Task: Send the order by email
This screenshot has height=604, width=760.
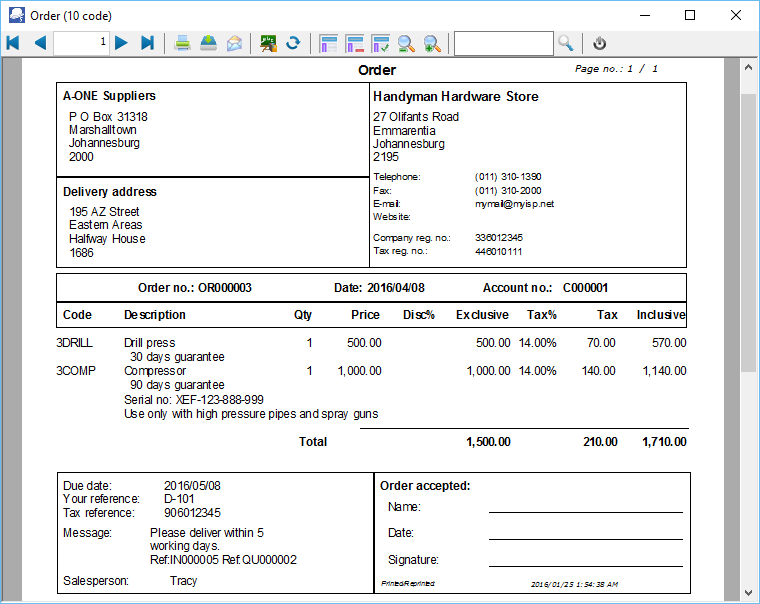Action: (x=234, y=43)
